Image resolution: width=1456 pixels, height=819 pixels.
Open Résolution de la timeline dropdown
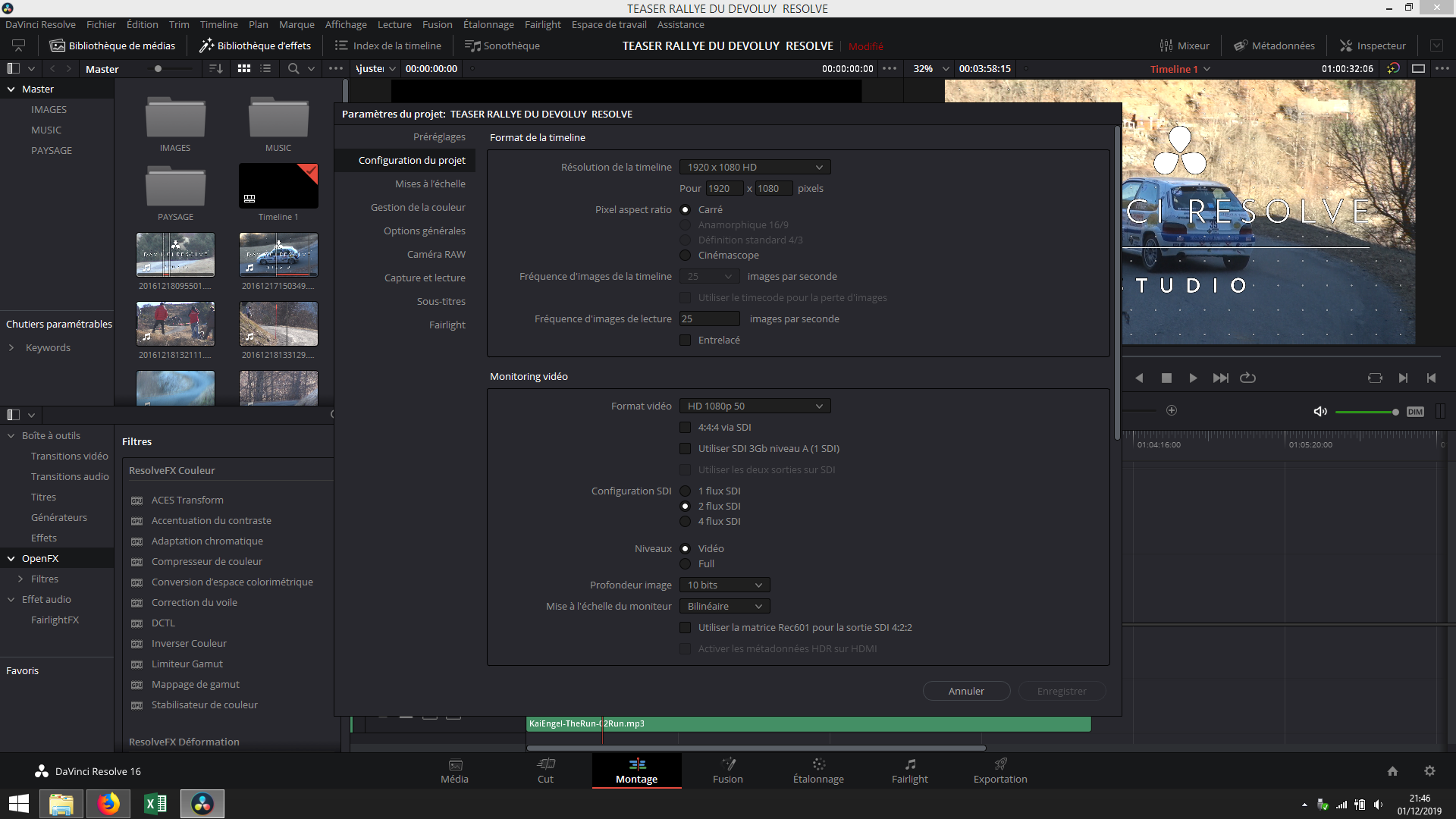[x=755, y=167]
